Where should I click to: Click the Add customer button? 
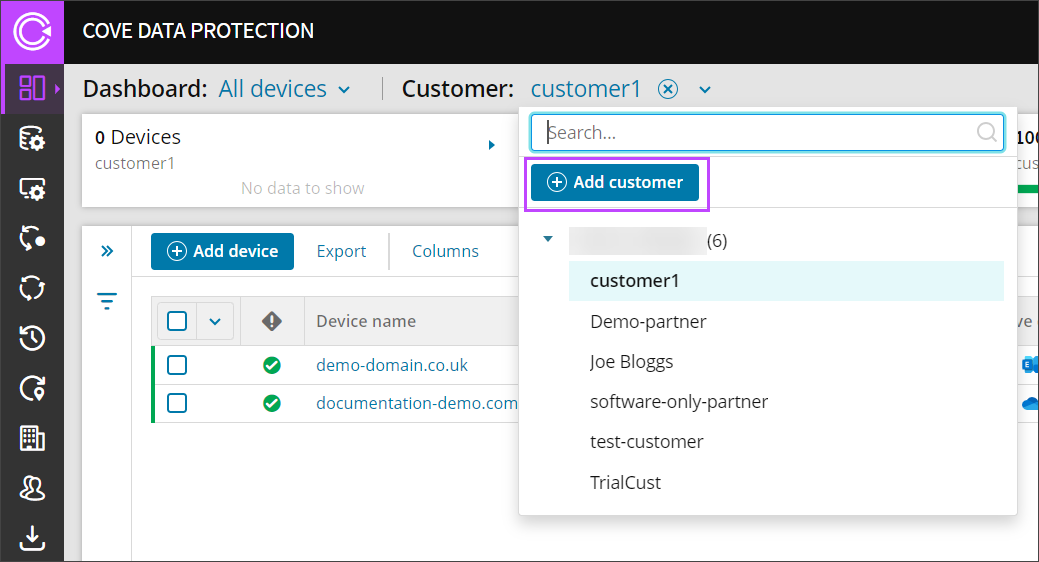pyautogui.click(x=615, y=182)
